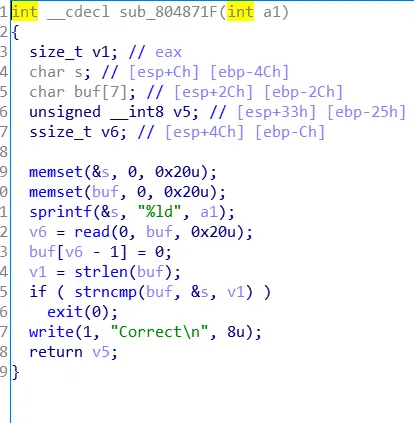
Task: Click the sprintf function call
Action: [60, 212]
